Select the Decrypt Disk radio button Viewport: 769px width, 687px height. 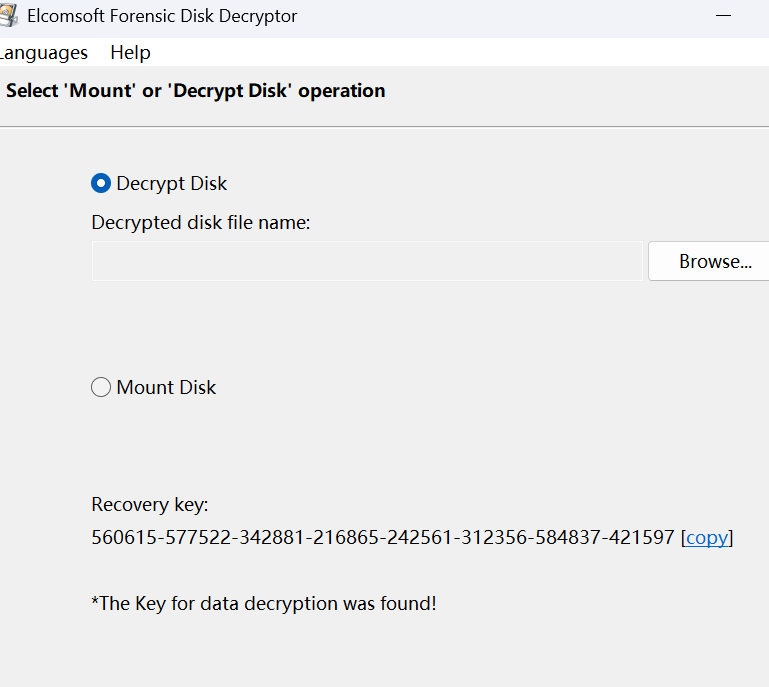tap(101, 183)
